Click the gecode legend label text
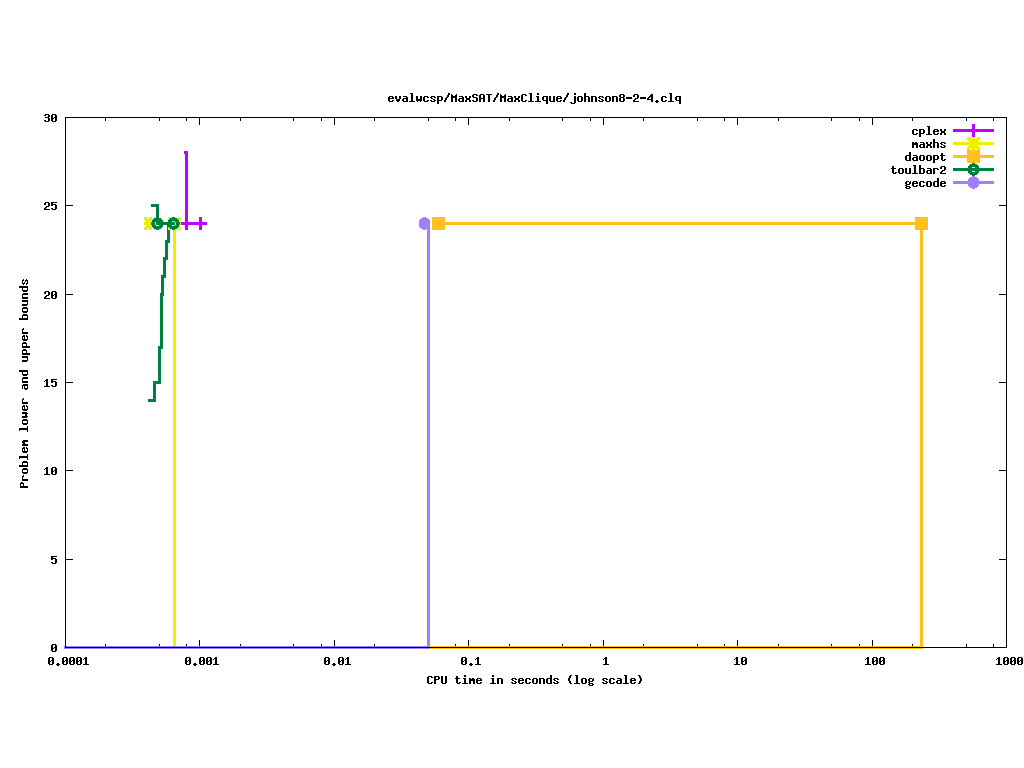The height and width of the screenshot is (768, 1024). 925,183
